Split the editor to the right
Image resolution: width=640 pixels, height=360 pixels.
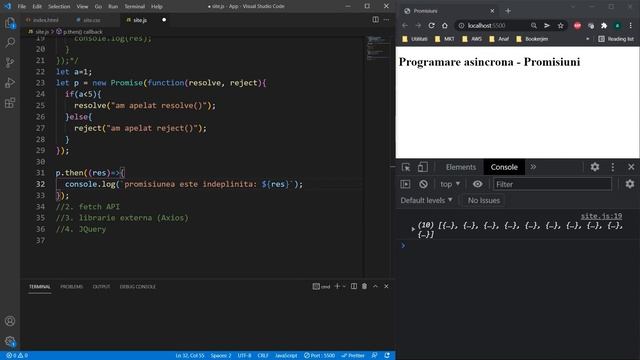[x=375, y=20]
